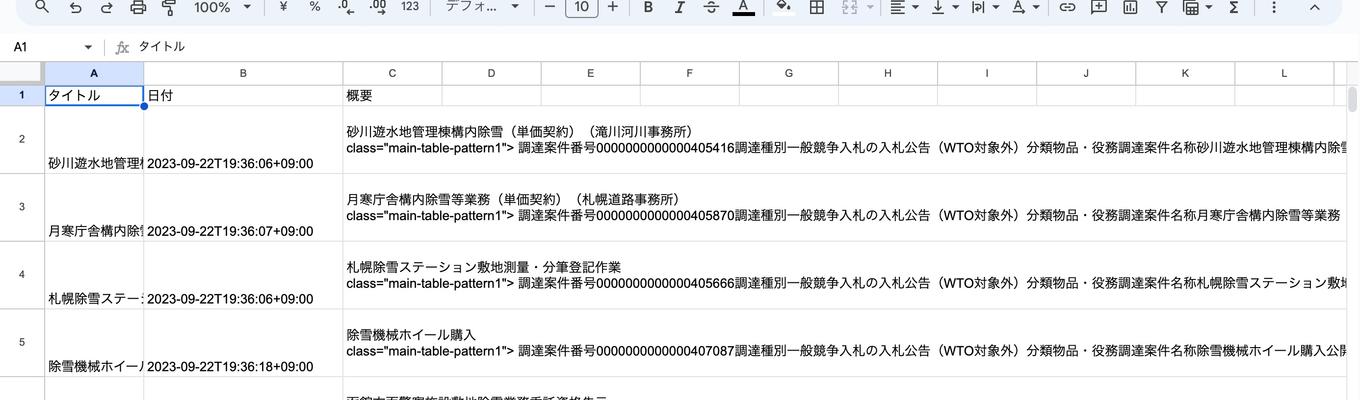Open the 123 number format menu
1360x400 pixels.
[x=410, y=7]
